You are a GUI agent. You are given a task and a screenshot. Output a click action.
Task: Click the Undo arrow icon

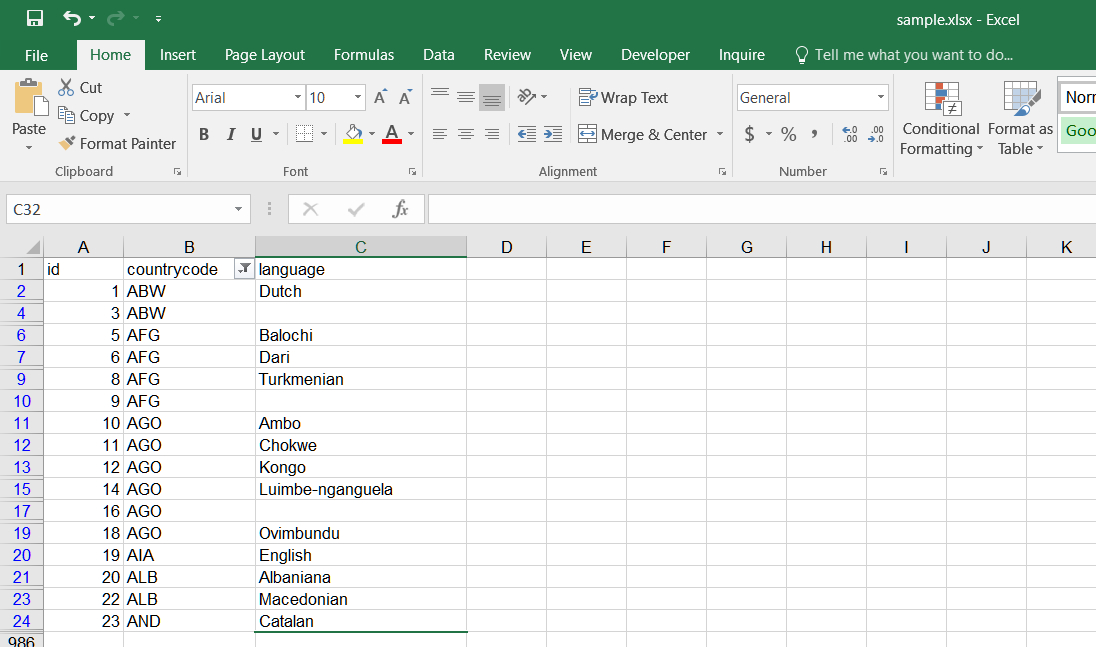[71, 18]
